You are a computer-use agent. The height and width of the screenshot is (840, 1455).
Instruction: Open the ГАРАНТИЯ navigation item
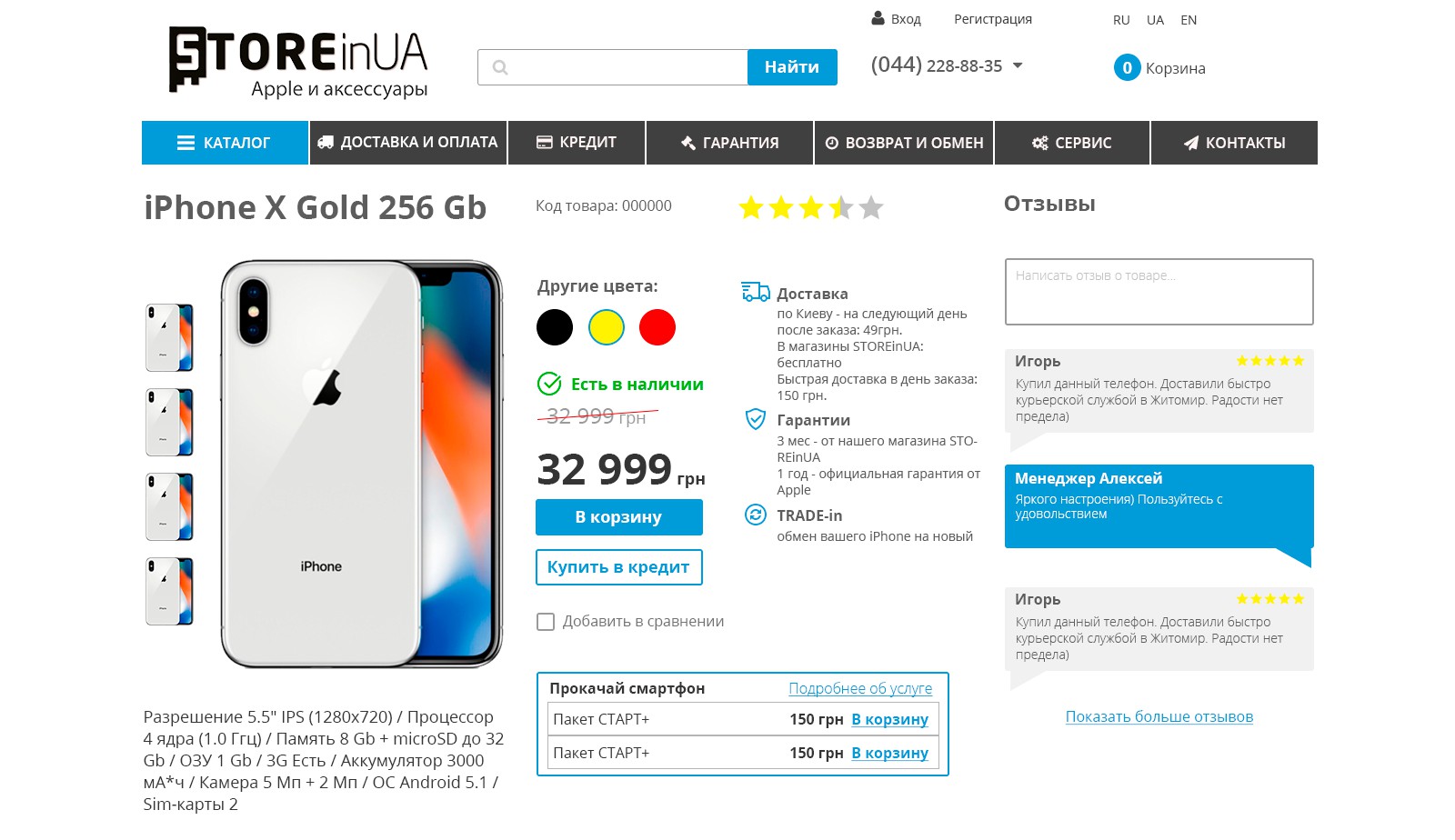(x=729, y=143)
